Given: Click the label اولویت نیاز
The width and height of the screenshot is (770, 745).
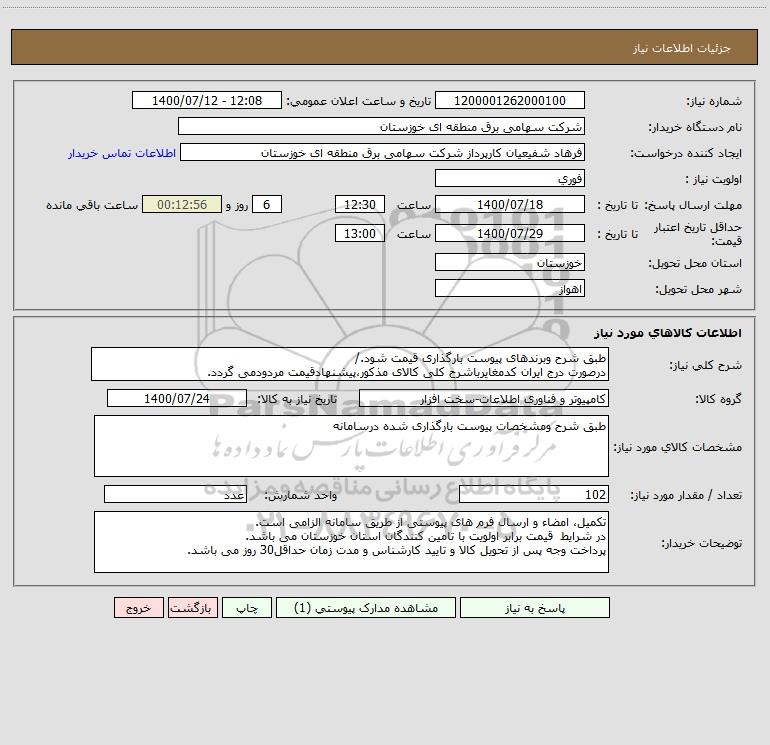Looking at the screenshot, I should 714,180.
